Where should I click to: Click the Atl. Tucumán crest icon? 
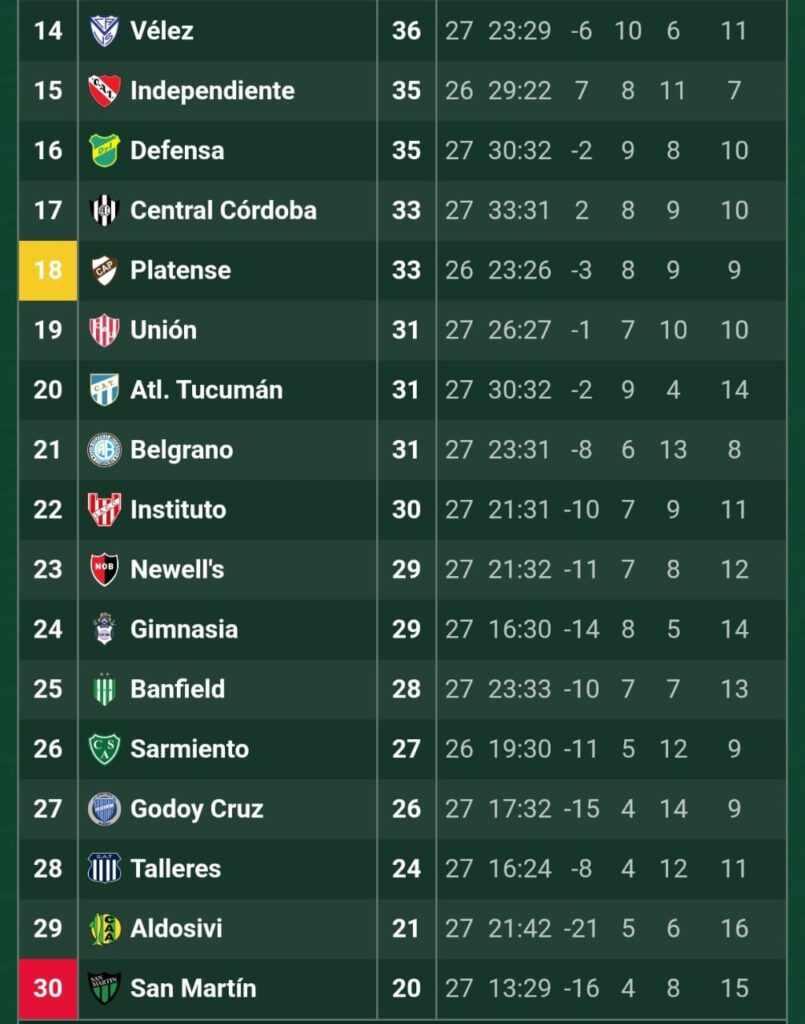104,390
